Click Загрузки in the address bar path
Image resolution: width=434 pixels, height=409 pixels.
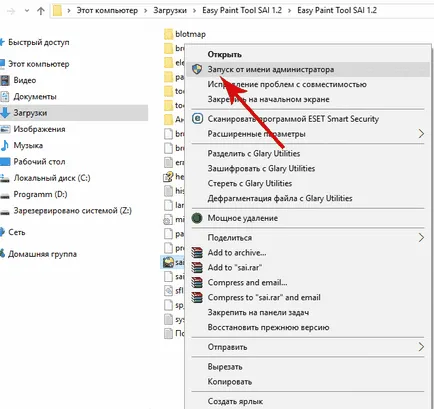coord(170,10)
